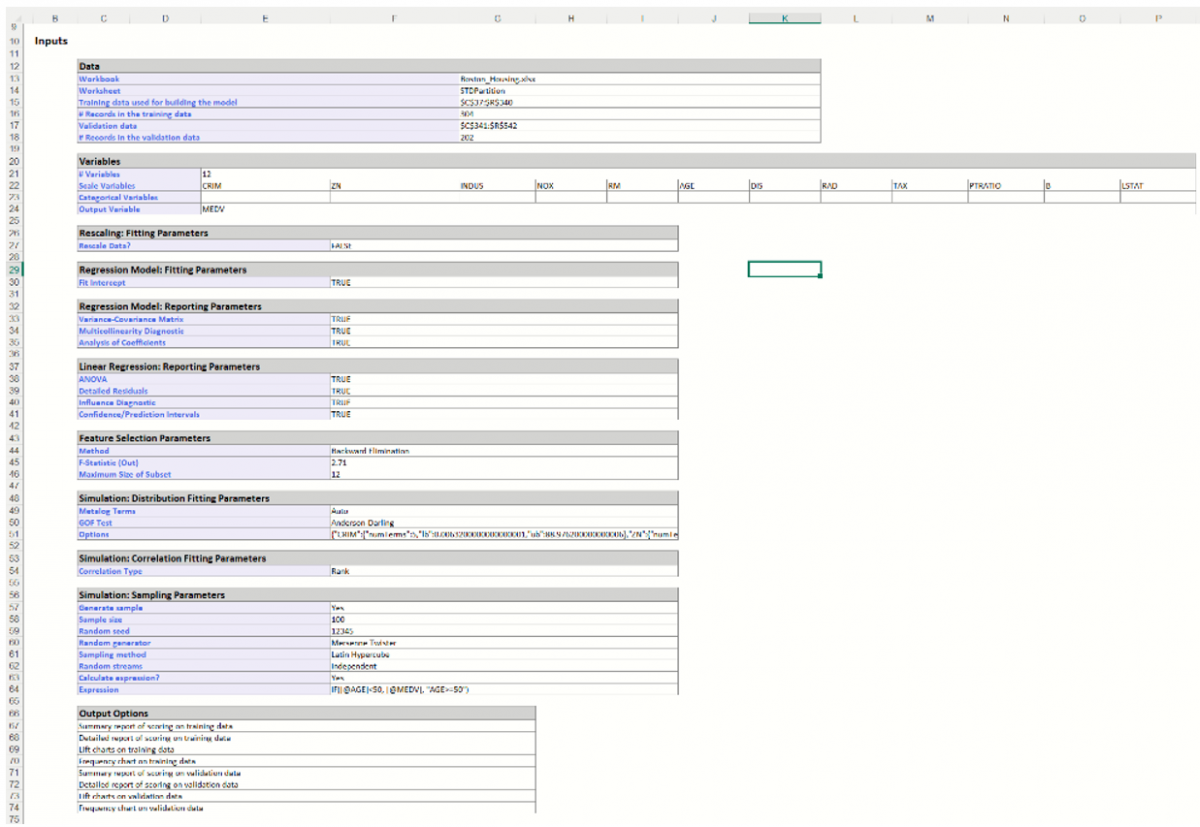
Task: Select 'Lift charts on training data' cell
Action: click(x=127, y=749)
